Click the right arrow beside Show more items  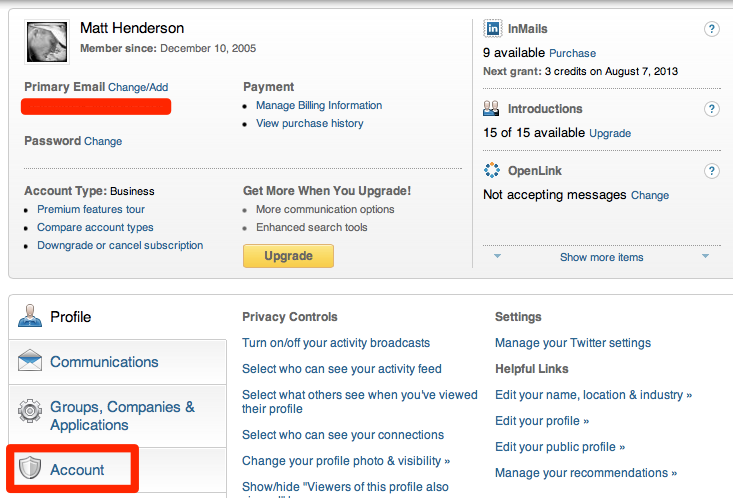[x=705, y=256]
